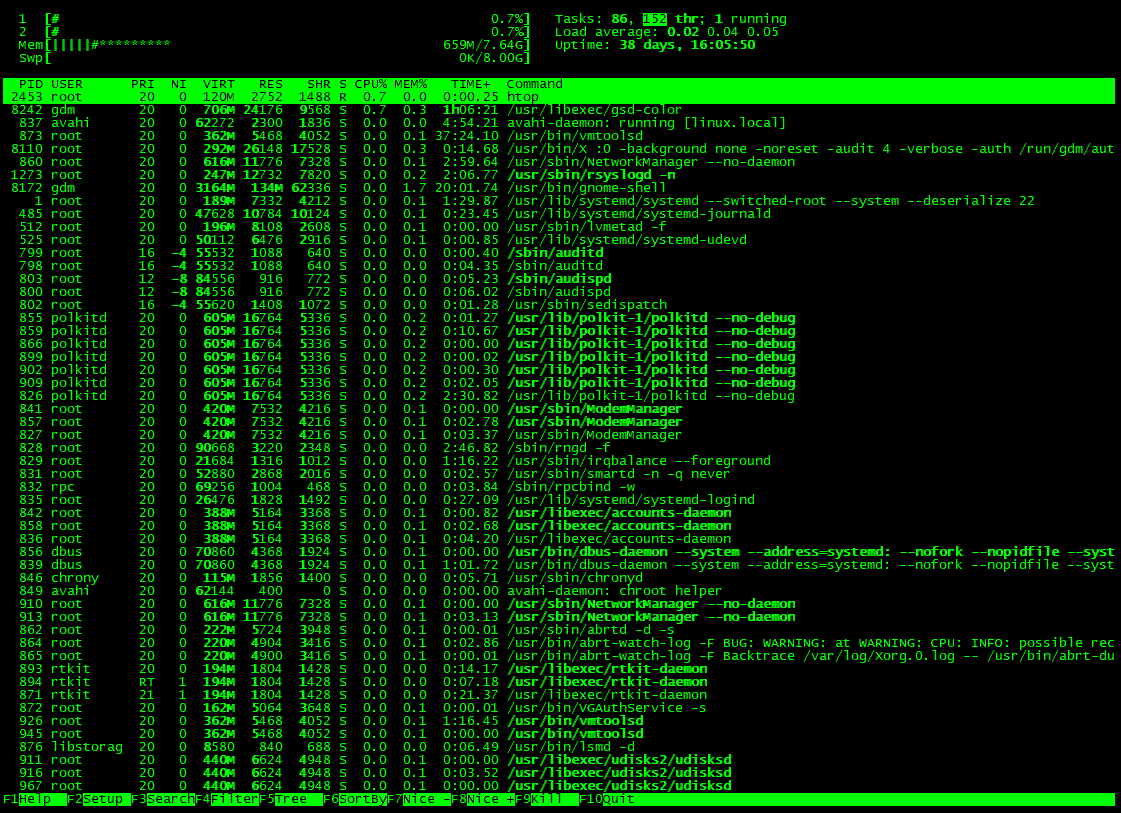The width and height of the screenshot is (1121, 813).
Task: Open F6 SortBy option
Action: coord(355,799)
